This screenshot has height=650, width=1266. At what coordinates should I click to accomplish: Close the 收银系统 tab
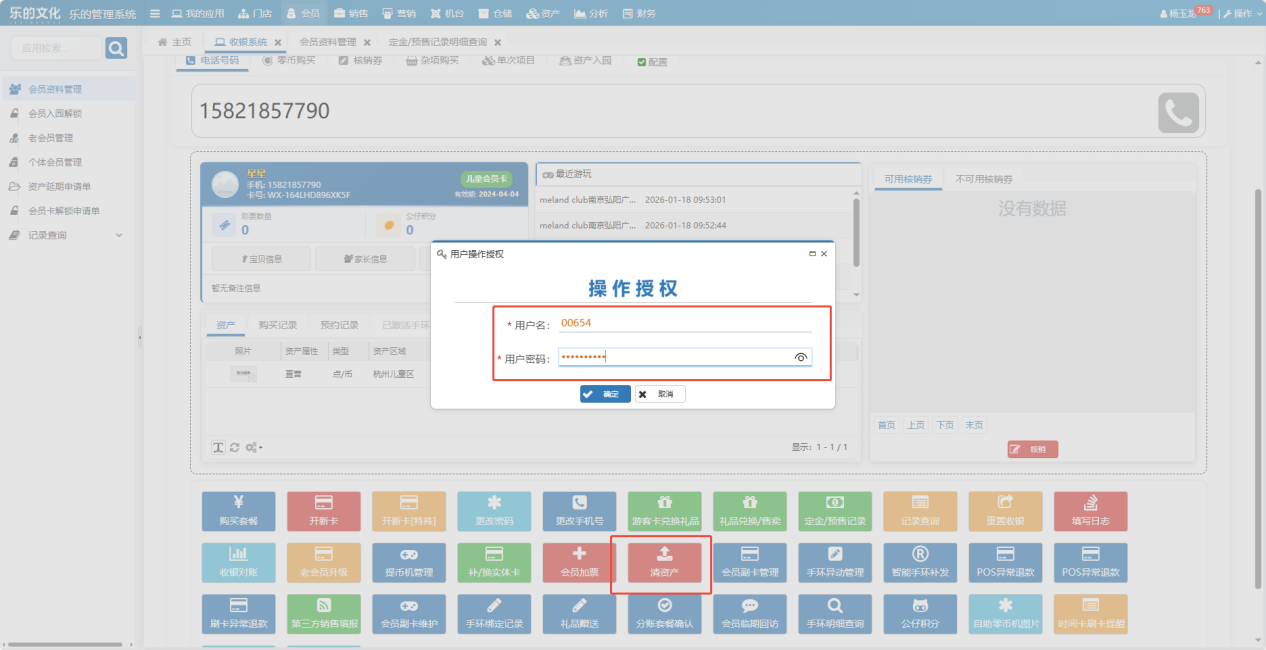pyautogui.click(x=277, y=42)
